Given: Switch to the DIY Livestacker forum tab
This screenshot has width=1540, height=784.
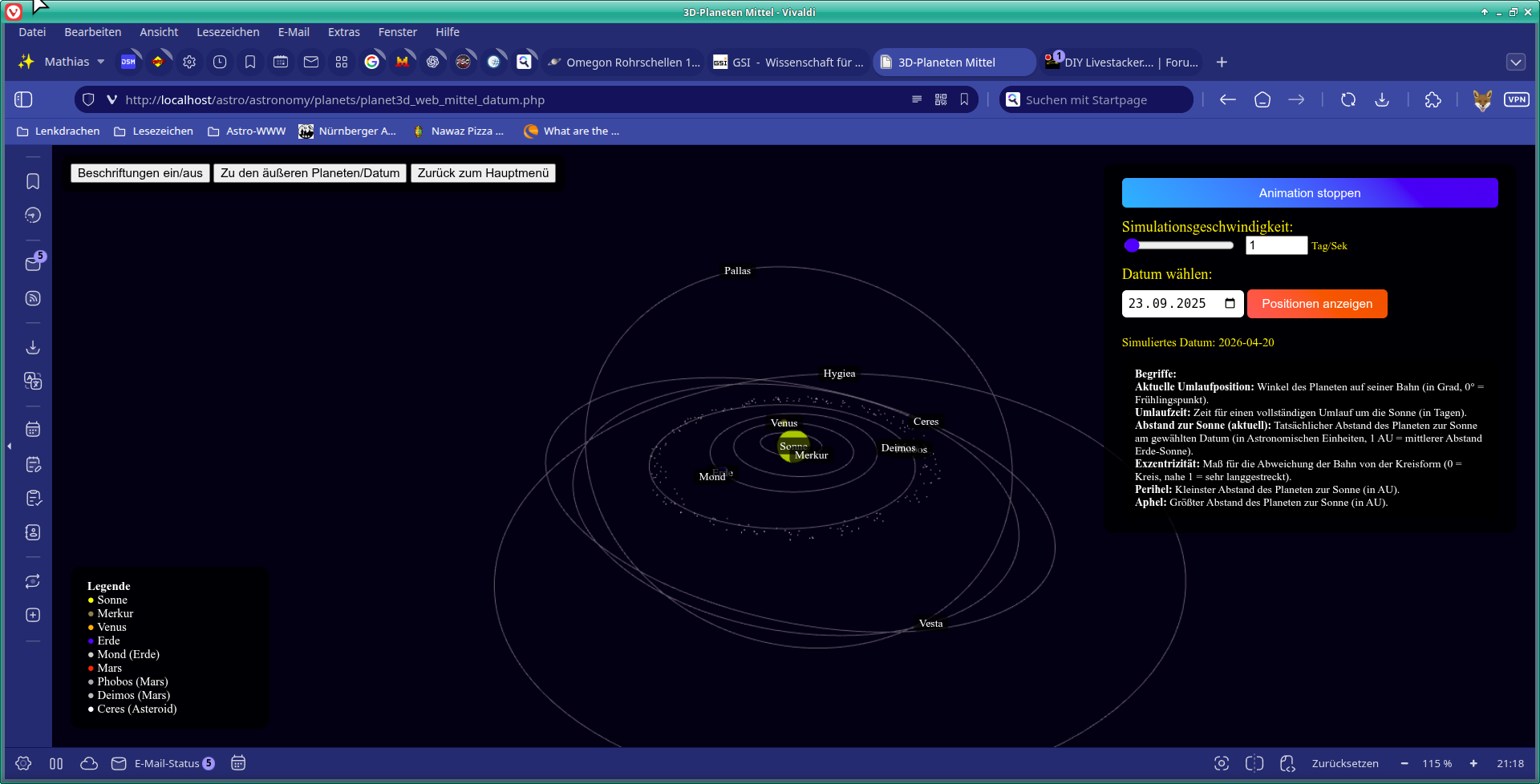Looking at the screenshot, I should point(1121,62).
